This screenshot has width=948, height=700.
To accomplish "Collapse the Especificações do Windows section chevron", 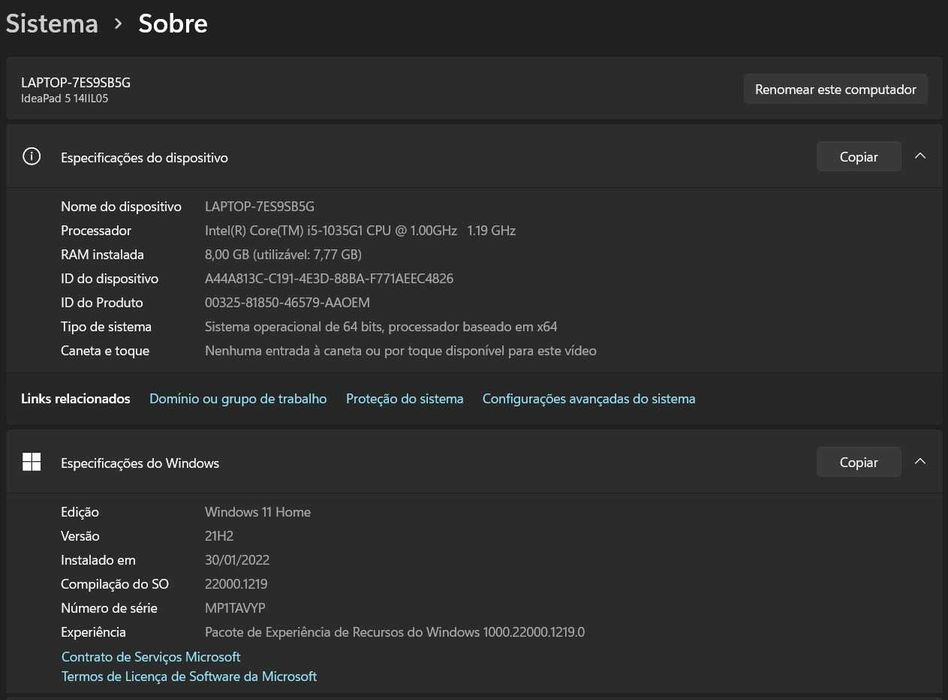I will (920, 461).
